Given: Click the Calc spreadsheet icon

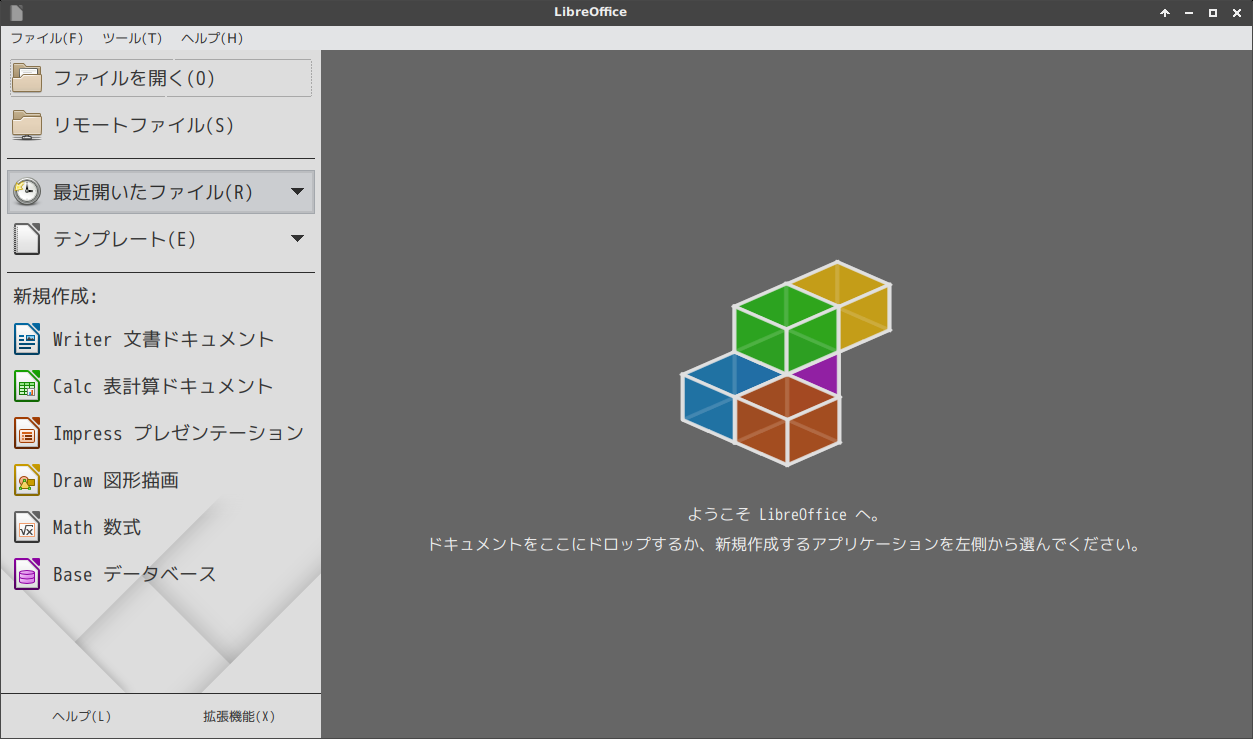Looking at the screenshot, I should pos(27,386).
